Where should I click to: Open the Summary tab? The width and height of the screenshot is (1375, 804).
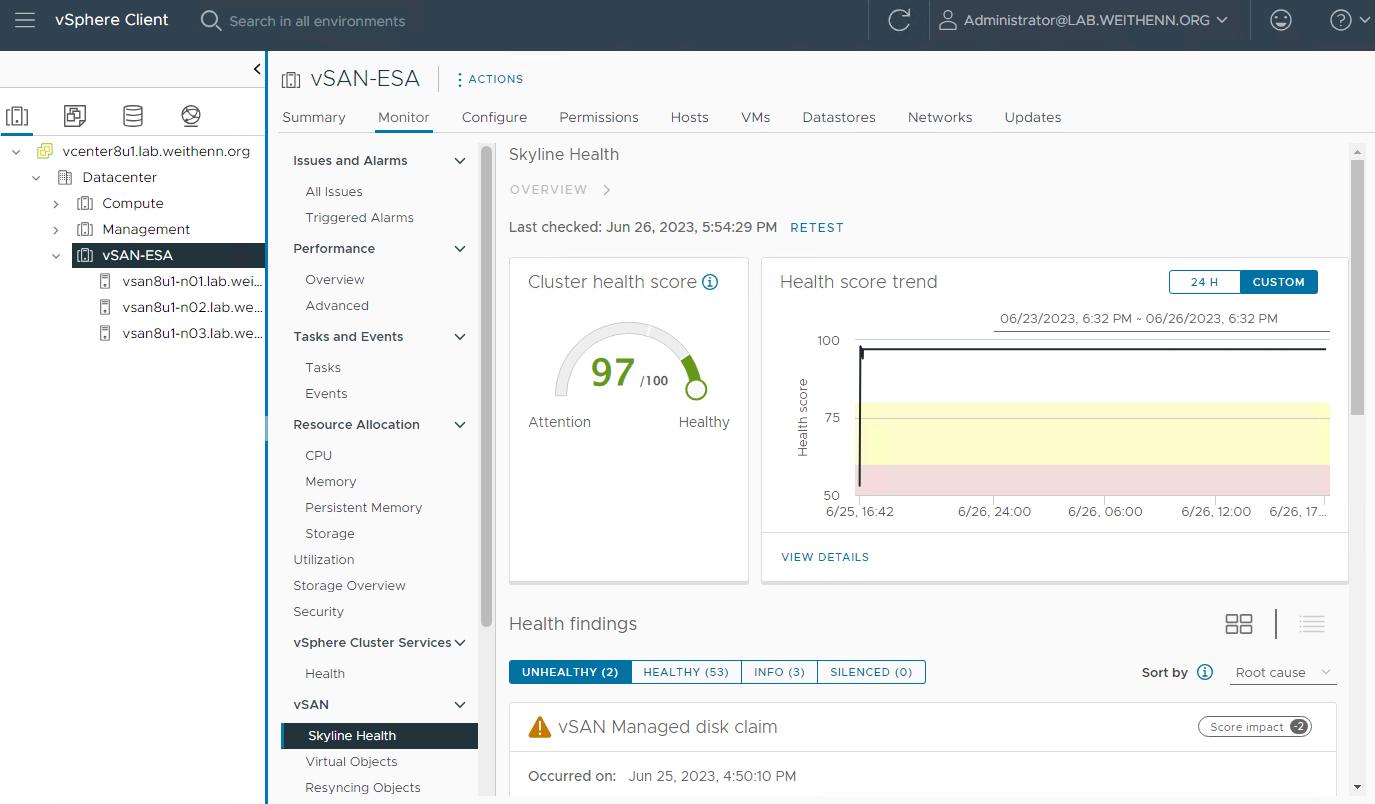tap(314, 117)
